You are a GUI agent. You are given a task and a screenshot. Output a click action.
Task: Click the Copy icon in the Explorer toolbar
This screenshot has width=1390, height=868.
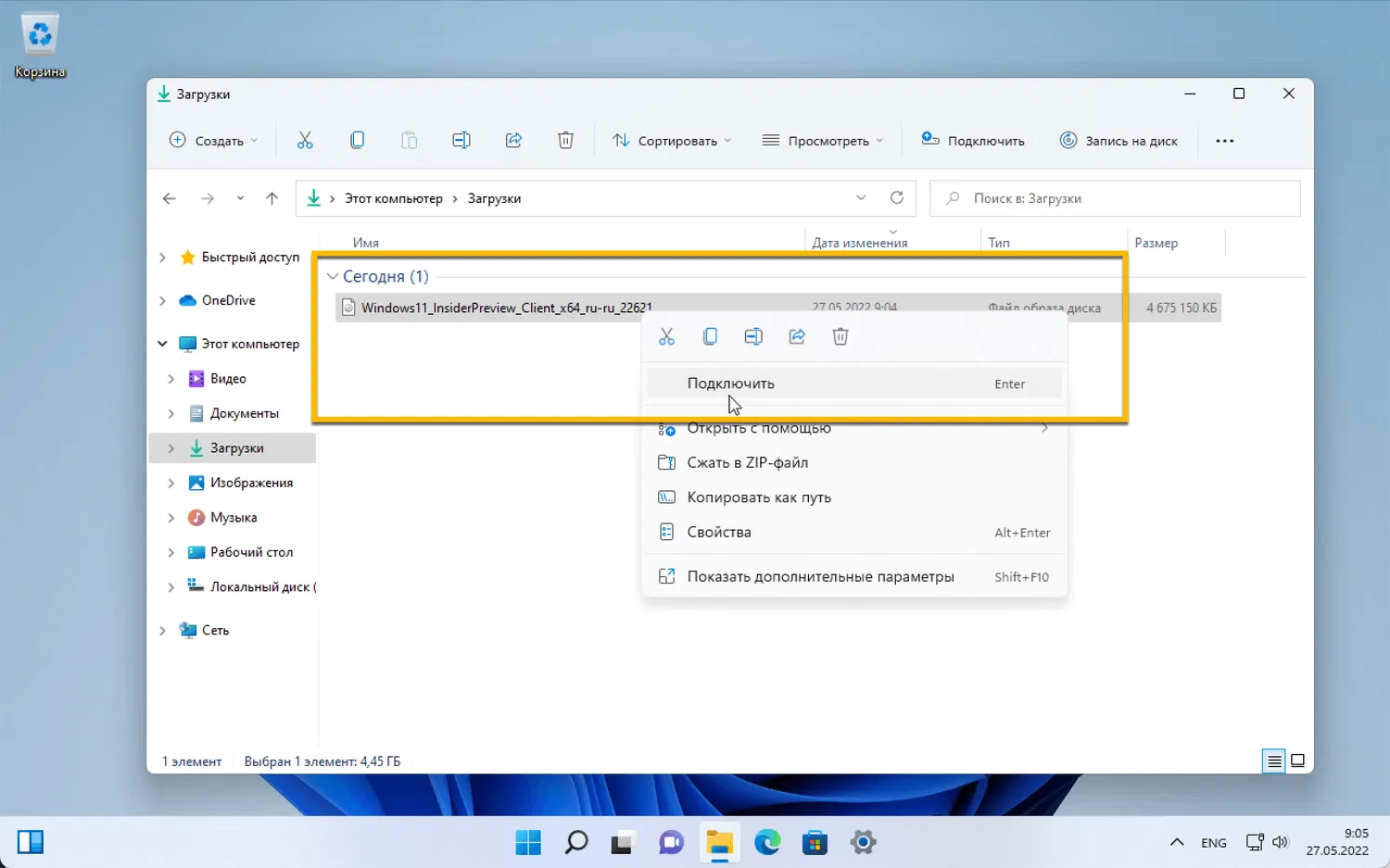pyautogui.click(x=357, y=141)
